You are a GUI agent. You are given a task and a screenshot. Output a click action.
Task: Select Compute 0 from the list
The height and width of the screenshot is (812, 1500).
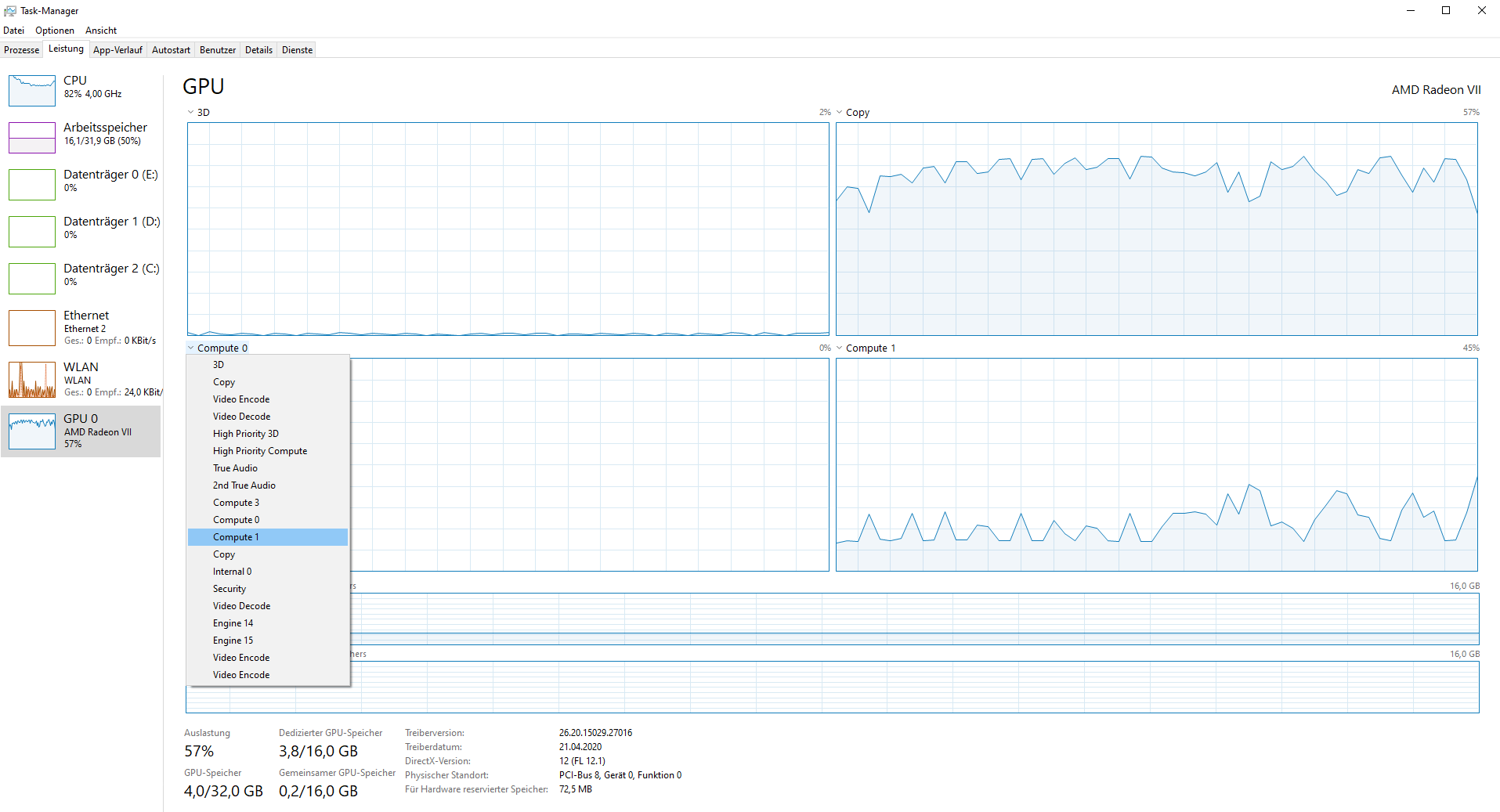(268, 520)
